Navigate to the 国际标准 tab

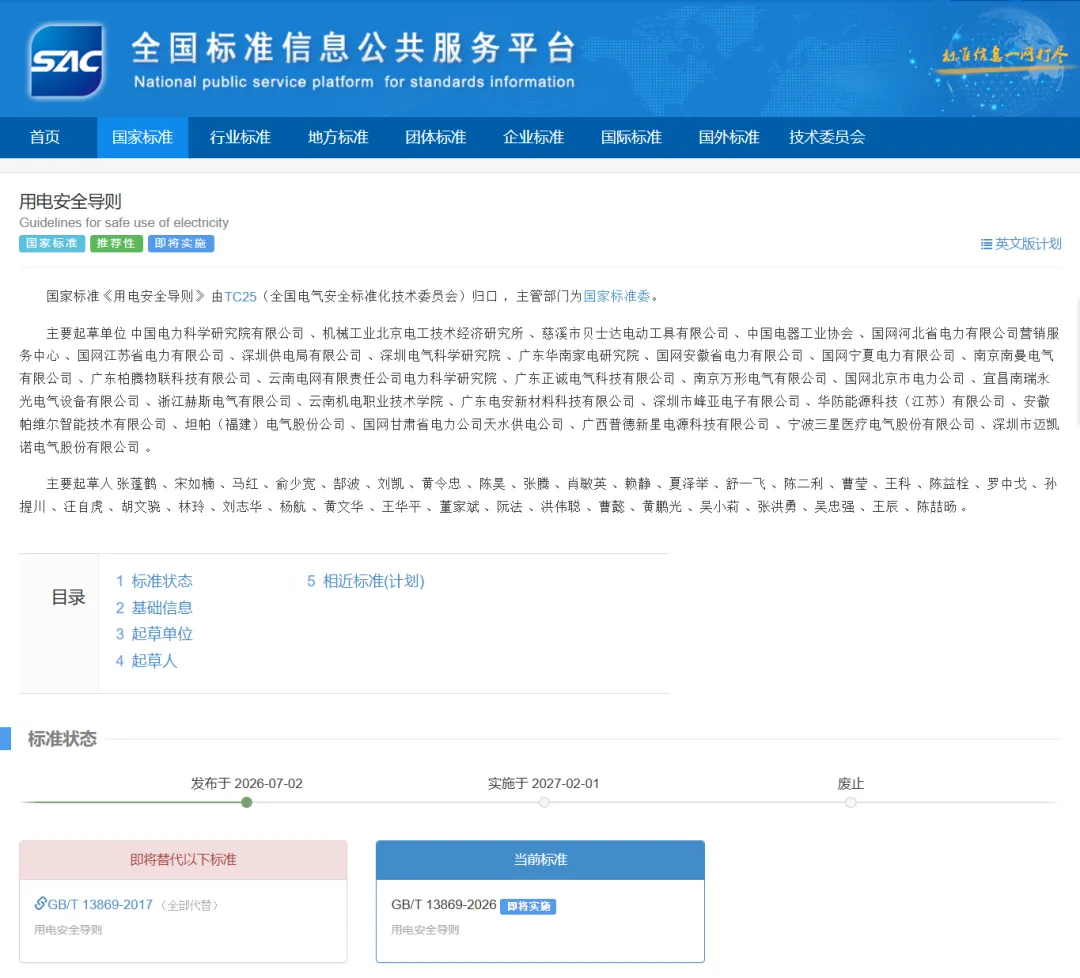click(x=632, y=137)
